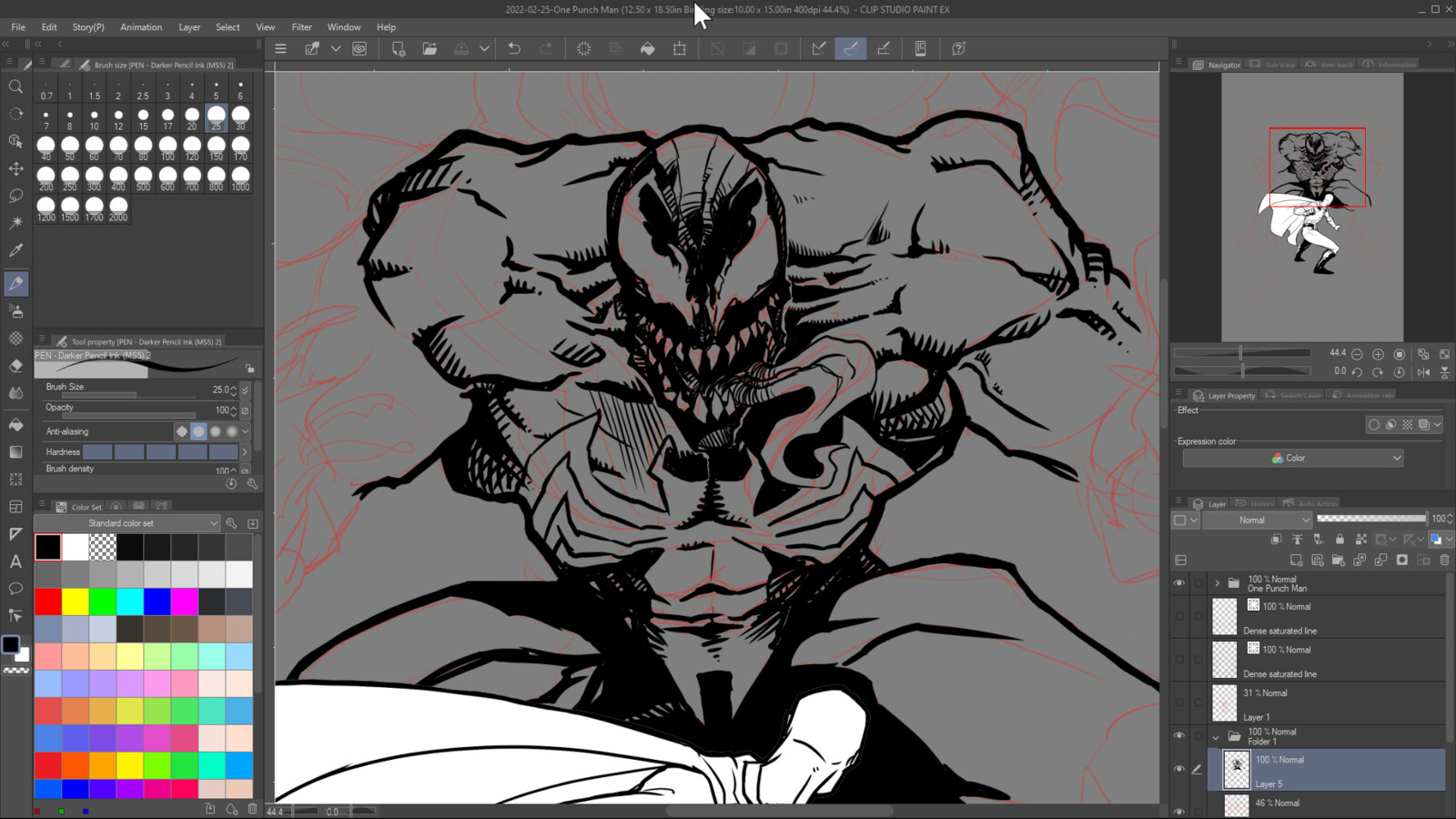Select the Fill bucket tool
Image resolution: width=1456 pixels, height=819 pixels.
coord(15,425)
